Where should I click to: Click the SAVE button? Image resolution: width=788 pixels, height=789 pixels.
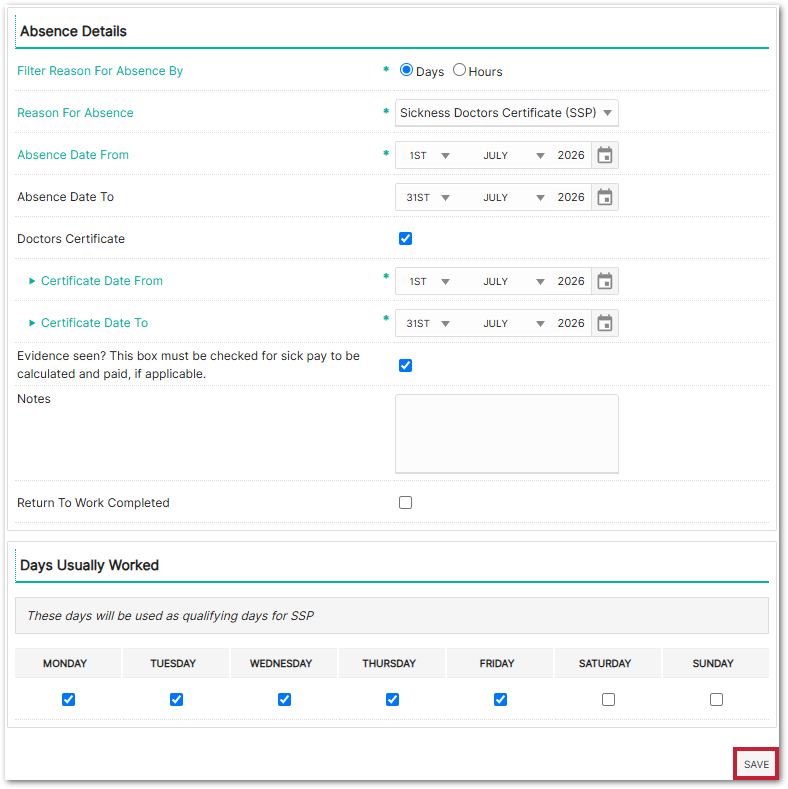click(x=756, y=764)
